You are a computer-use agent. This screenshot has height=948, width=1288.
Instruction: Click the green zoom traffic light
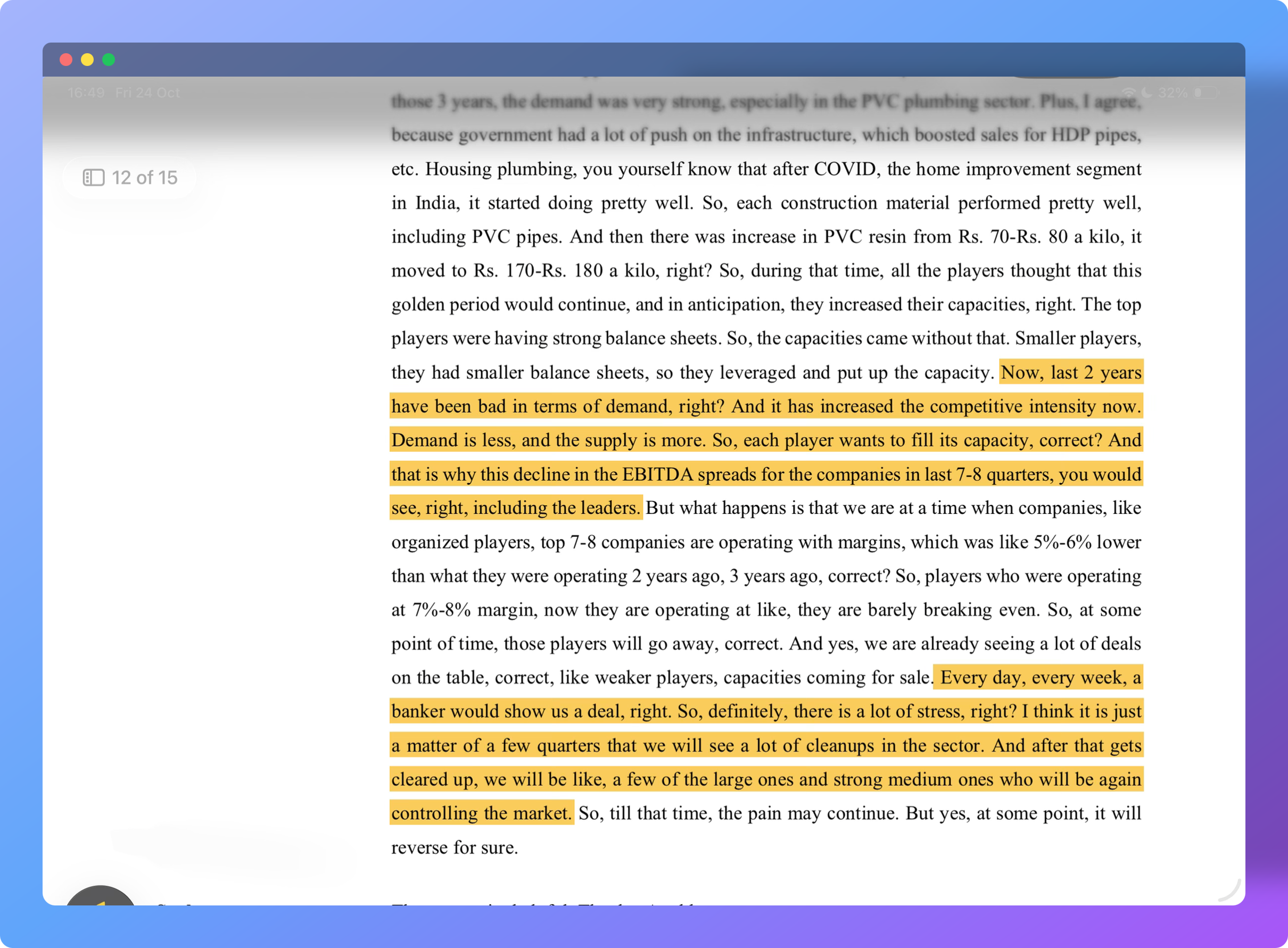pyautogui.click(x=109, y=60)
